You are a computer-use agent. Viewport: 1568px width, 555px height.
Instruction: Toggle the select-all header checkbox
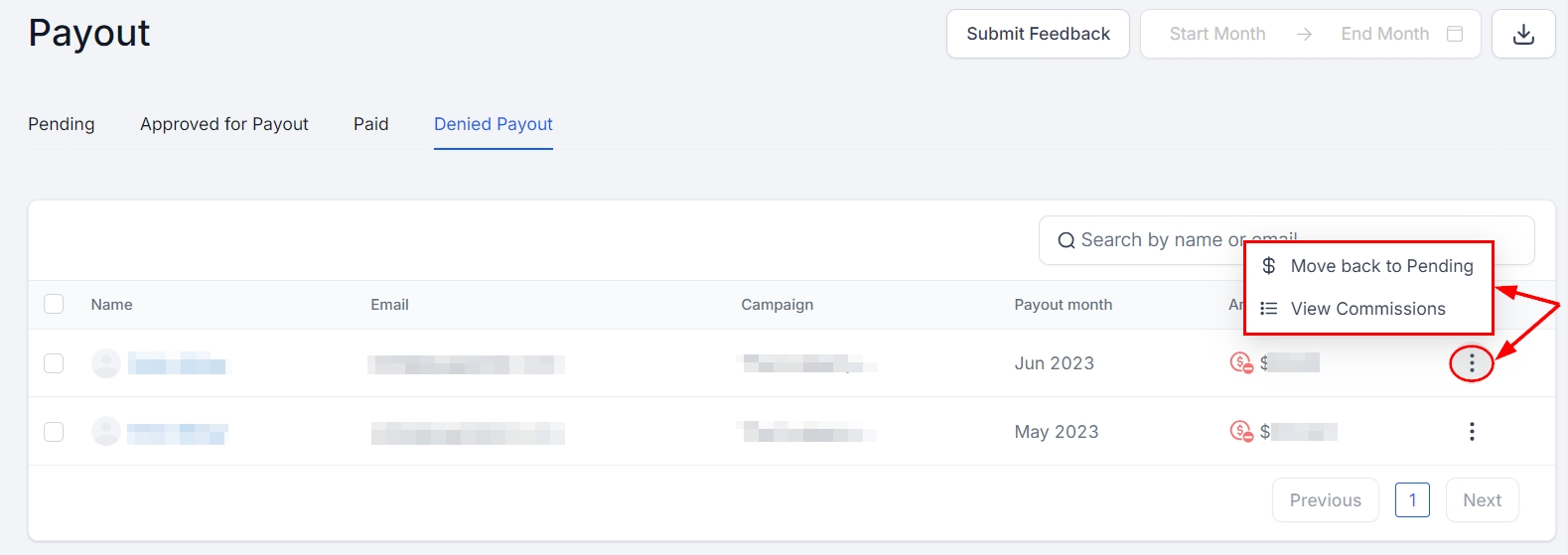coord(54,304)
